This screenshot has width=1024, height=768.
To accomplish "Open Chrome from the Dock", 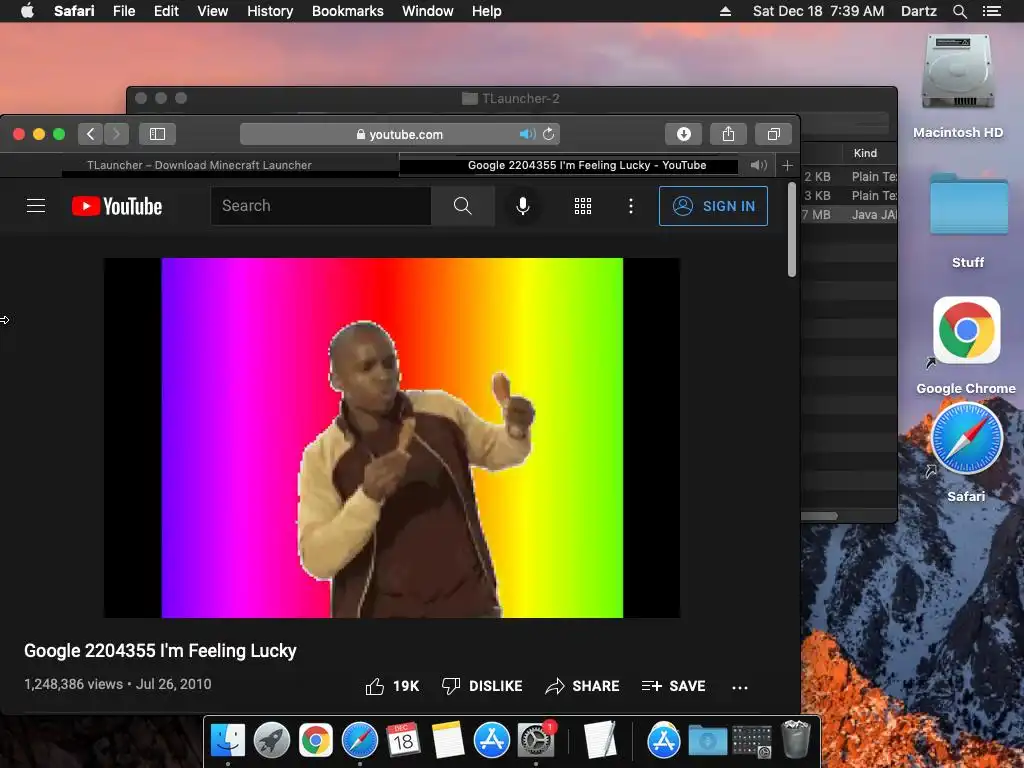I will point(316,741).
